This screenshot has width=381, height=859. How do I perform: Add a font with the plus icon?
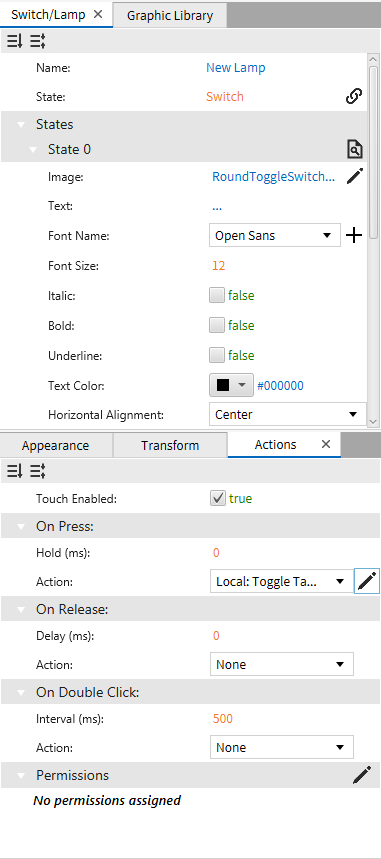pos(355,236)
